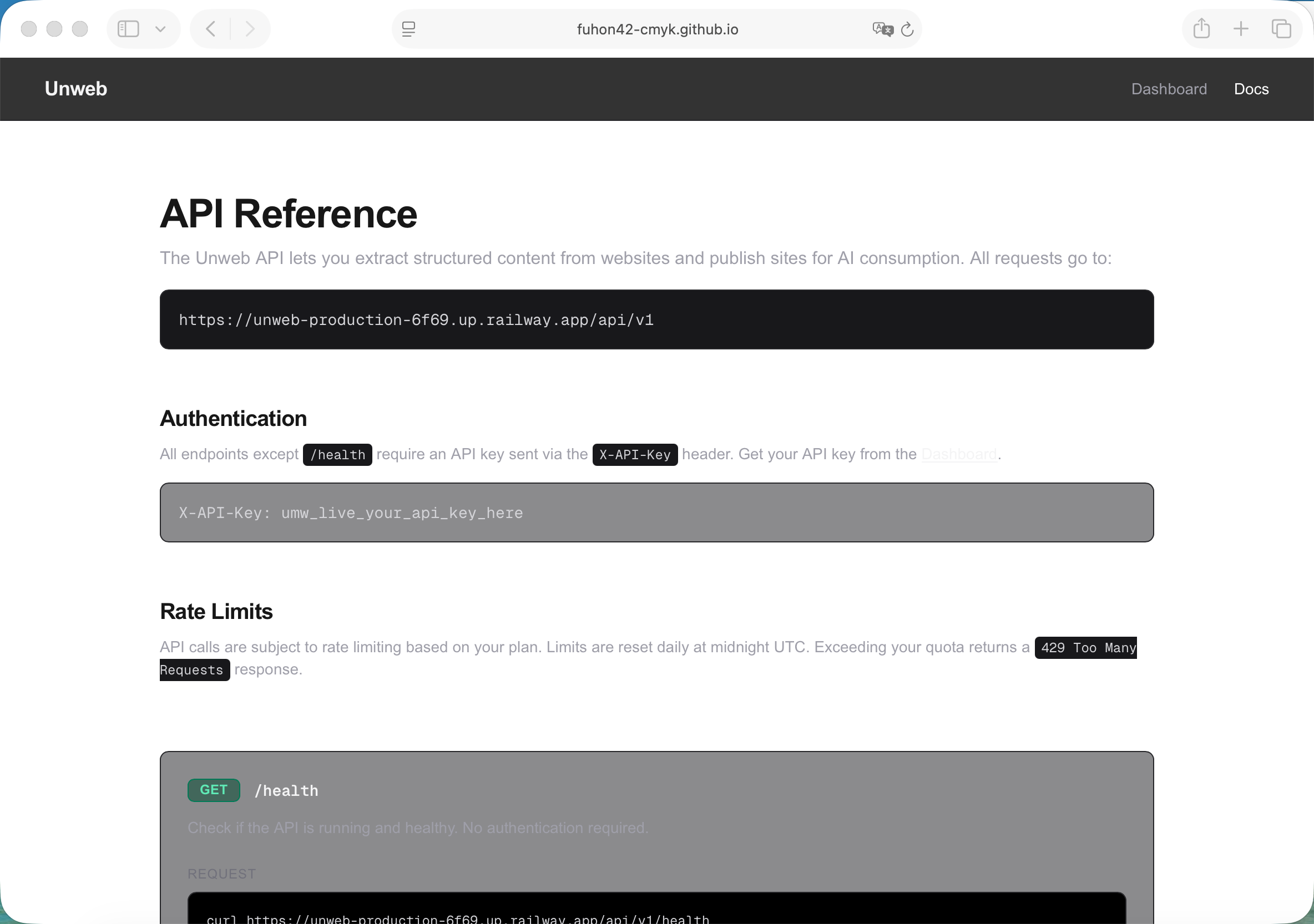1314x924 pixels.
Task: Go forward with the forward arrow
Action: tap(250, 29)
